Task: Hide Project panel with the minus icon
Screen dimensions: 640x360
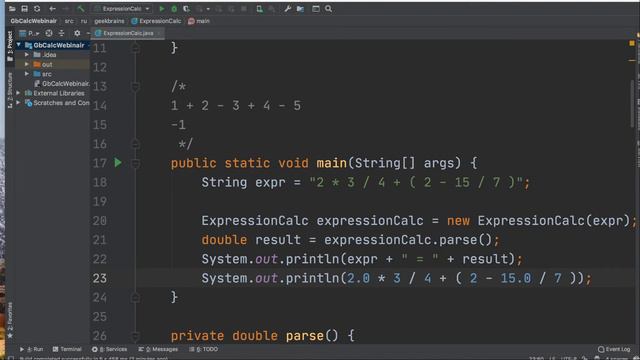Action: (88, 33)
